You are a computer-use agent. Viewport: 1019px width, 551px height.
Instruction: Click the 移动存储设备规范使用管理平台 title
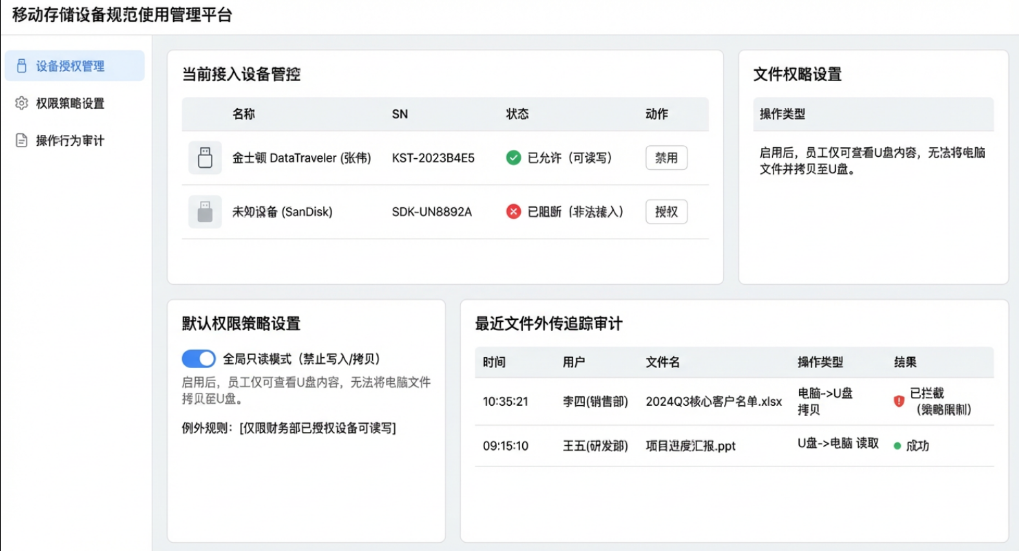122,15
